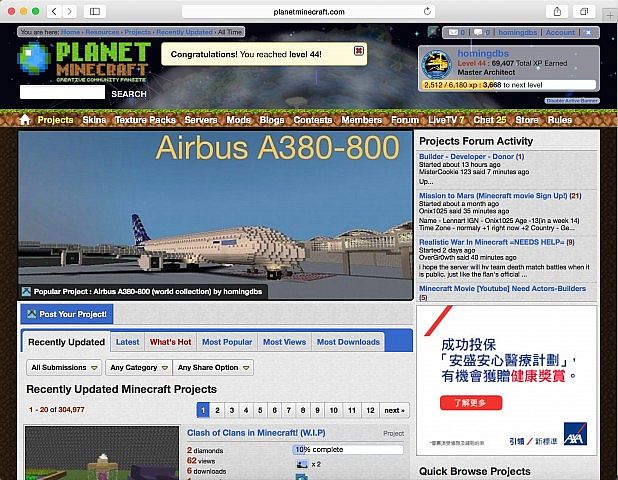Image resolution: width=618 pixels, height=480 pixels.
Task: Open Mission to Mars forum thread
Action: tap(500, 195)
